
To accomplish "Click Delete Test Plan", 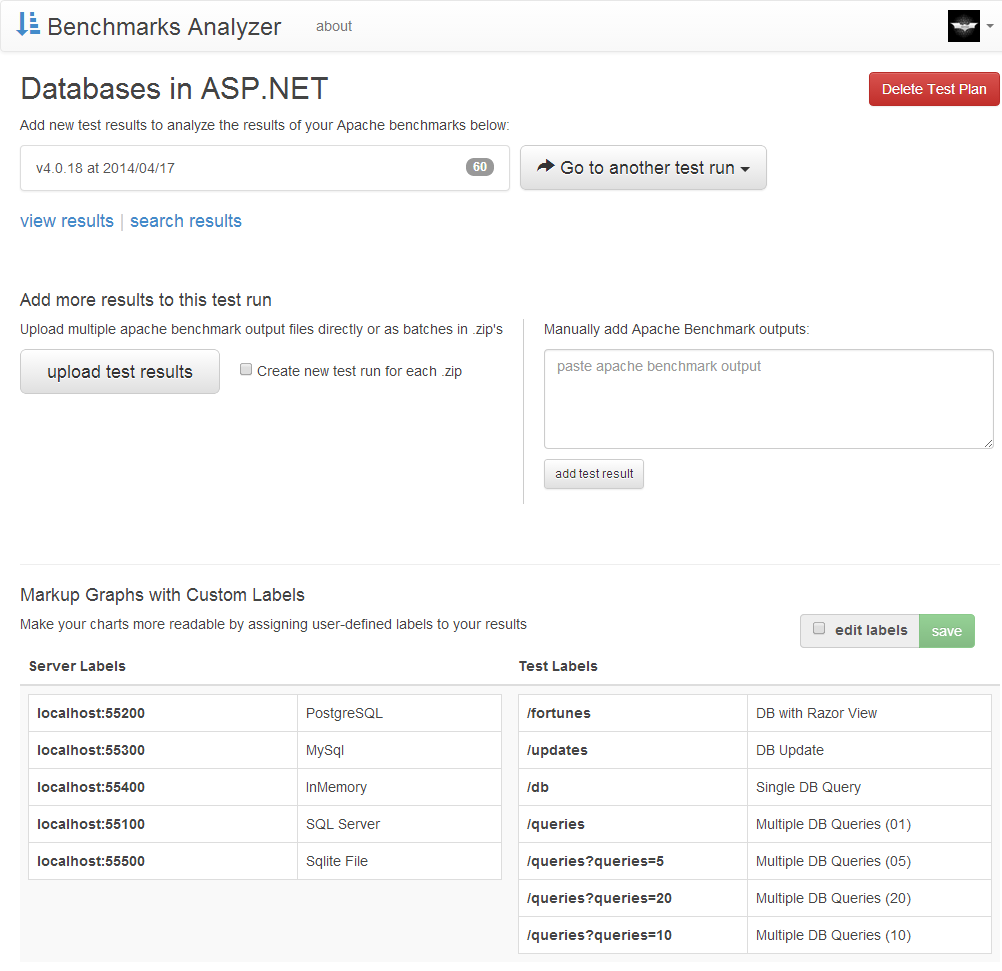I will (933, 88).
